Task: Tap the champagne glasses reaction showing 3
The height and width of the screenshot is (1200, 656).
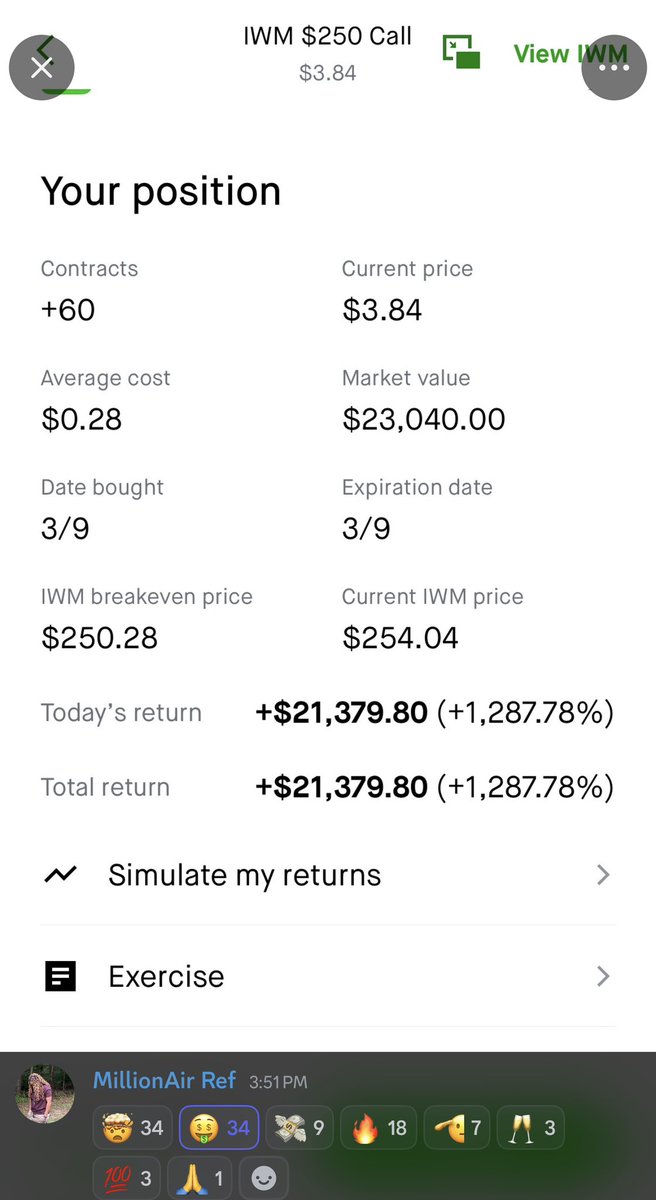Action: point(529,1128)
